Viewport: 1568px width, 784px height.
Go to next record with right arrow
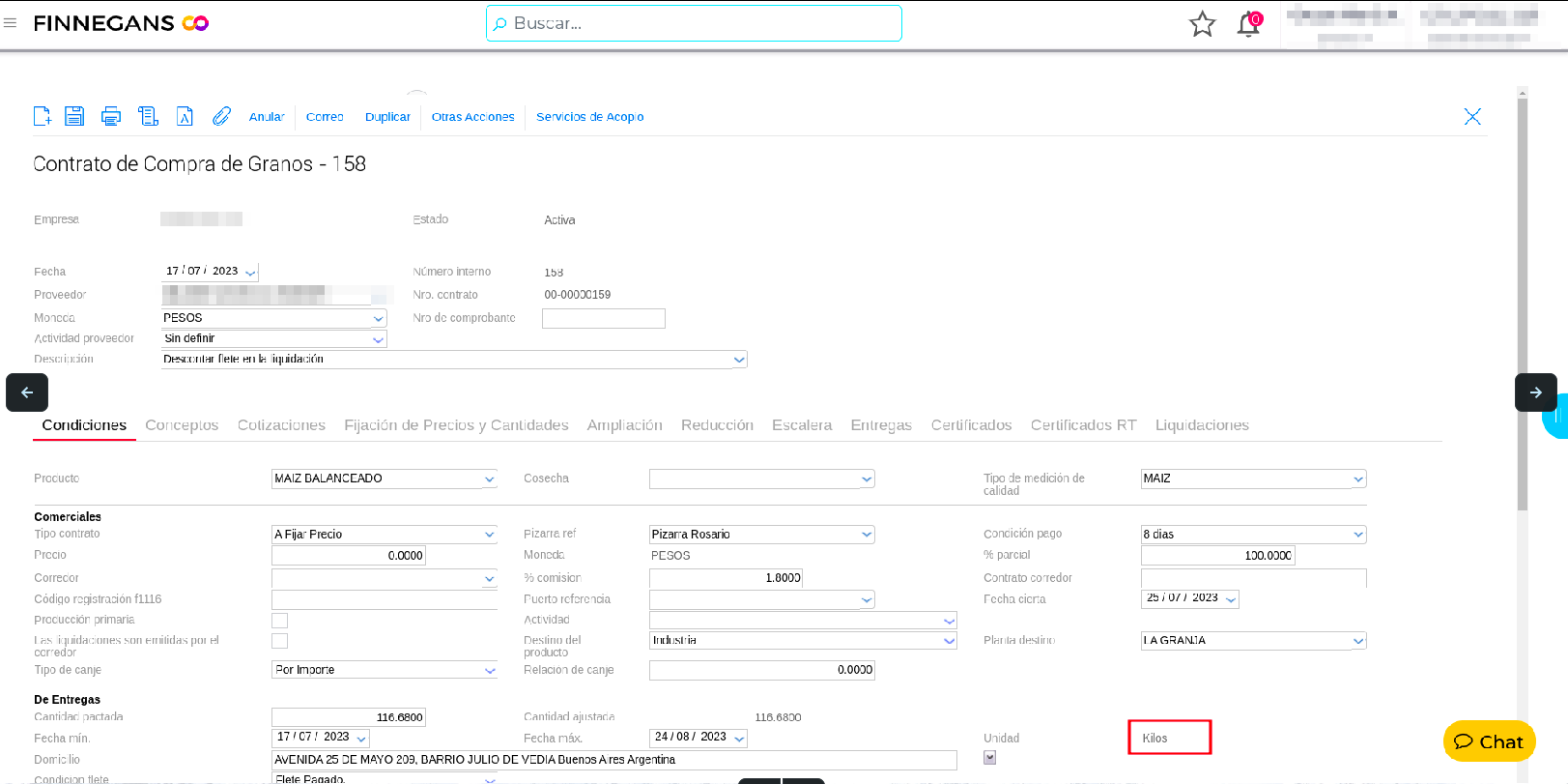(x=1535, y=392)
